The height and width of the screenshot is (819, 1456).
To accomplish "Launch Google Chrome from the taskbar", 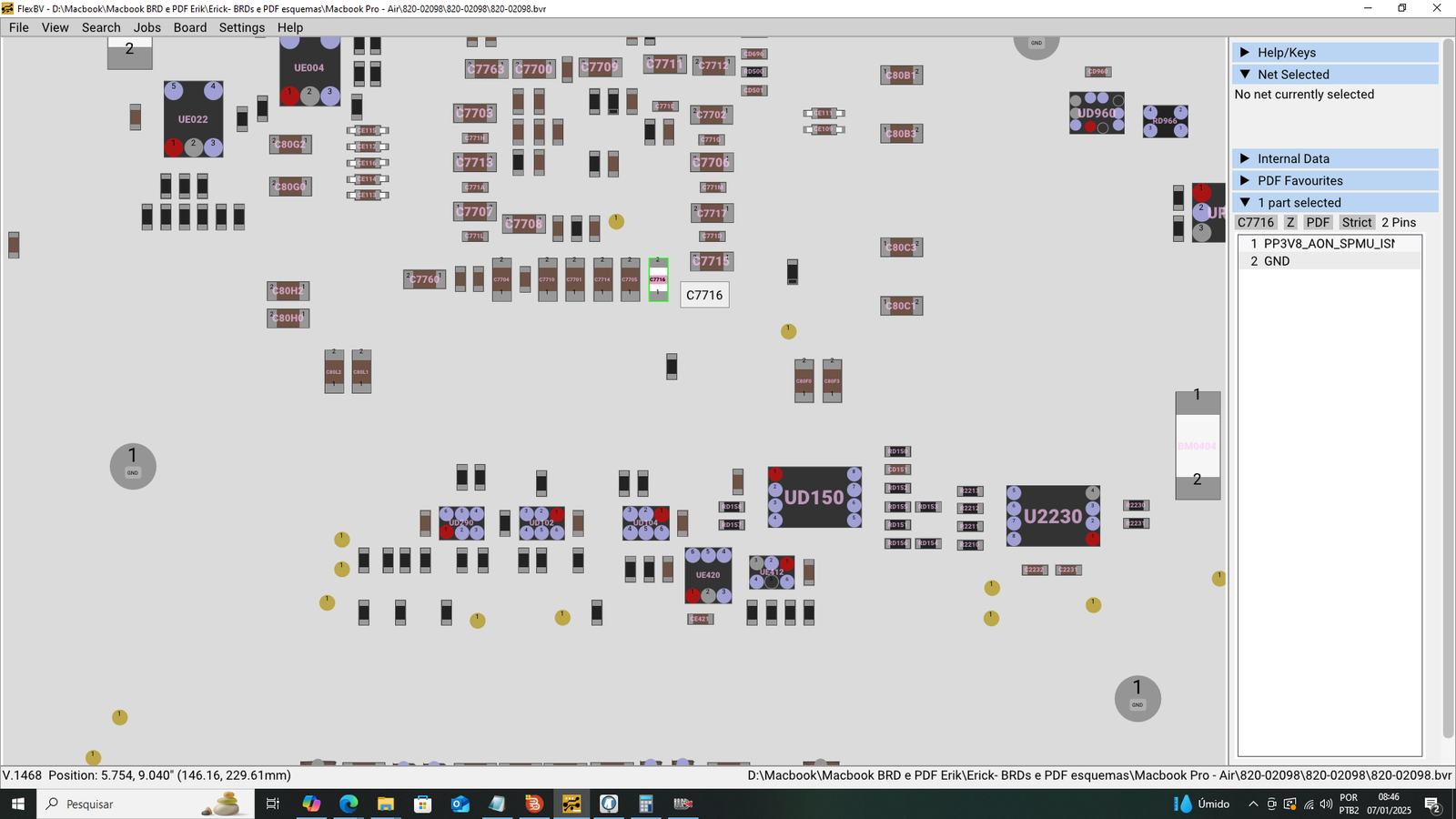I will coord(312,804).
